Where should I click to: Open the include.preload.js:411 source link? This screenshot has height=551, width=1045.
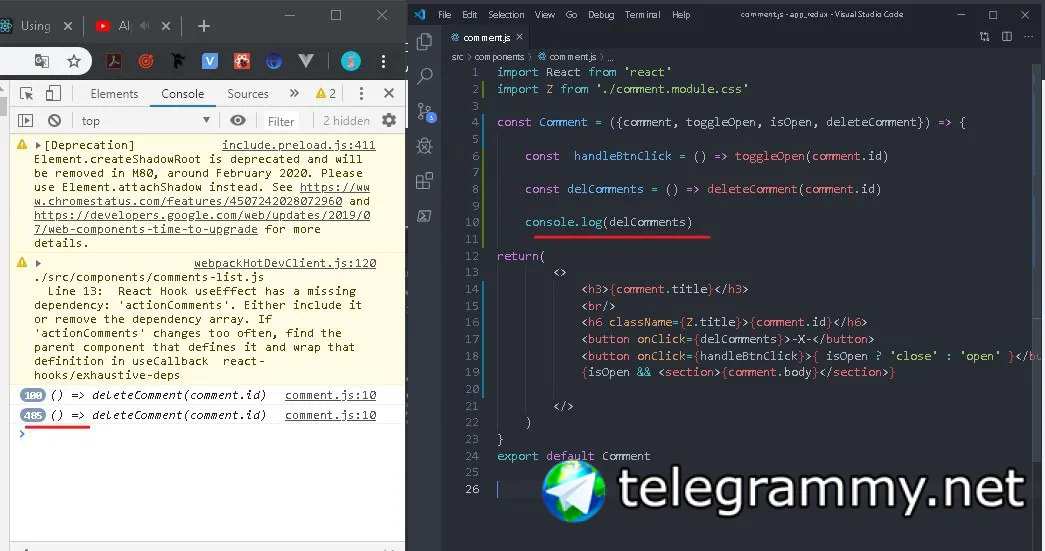(x=299, y=145)
